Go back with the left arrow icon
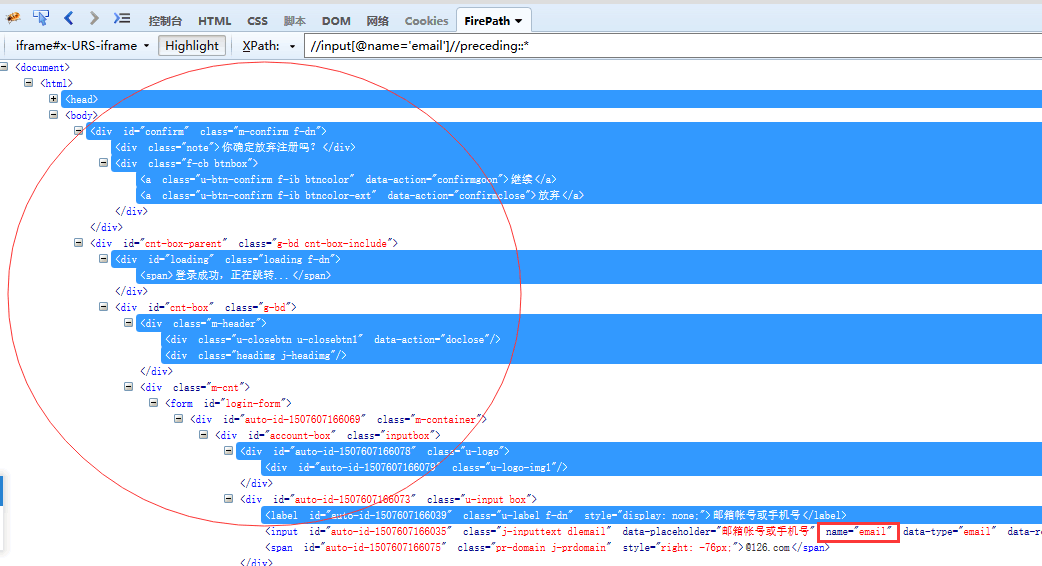This screenshot has height=566, width=1042. 68,18
